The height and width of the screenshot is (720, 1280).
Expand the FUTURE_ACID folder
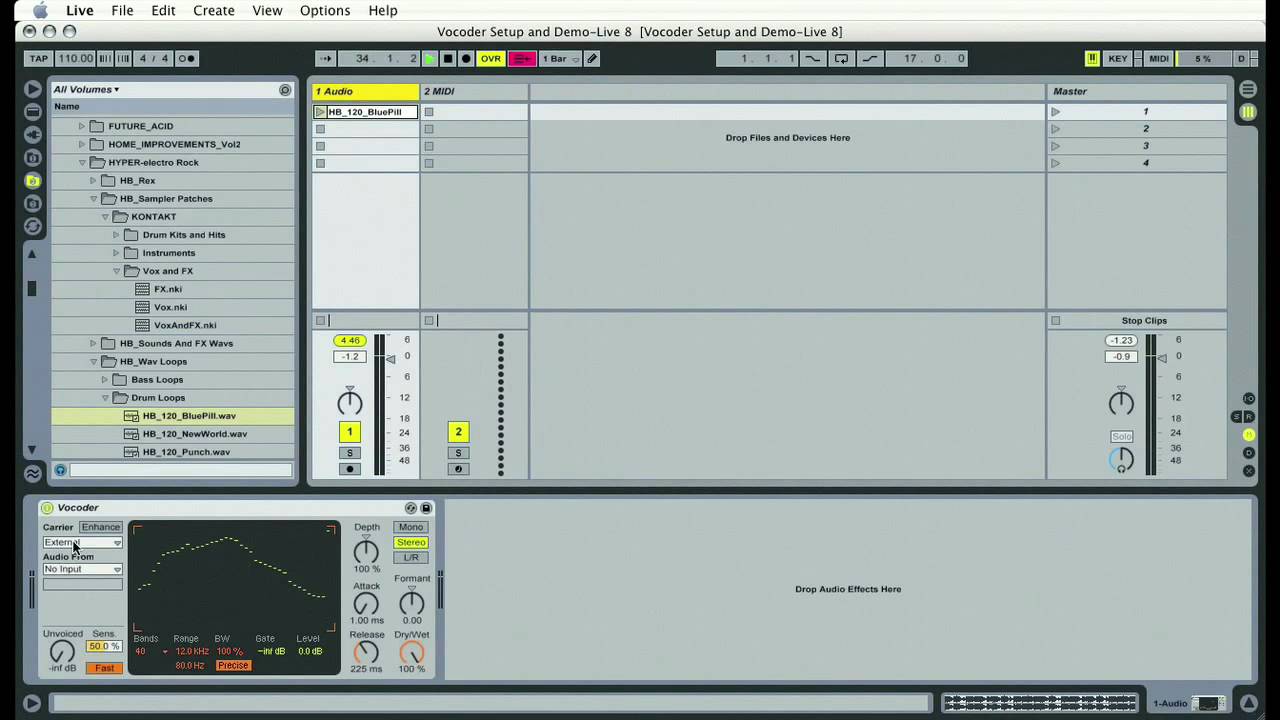[x=82, y=126]
